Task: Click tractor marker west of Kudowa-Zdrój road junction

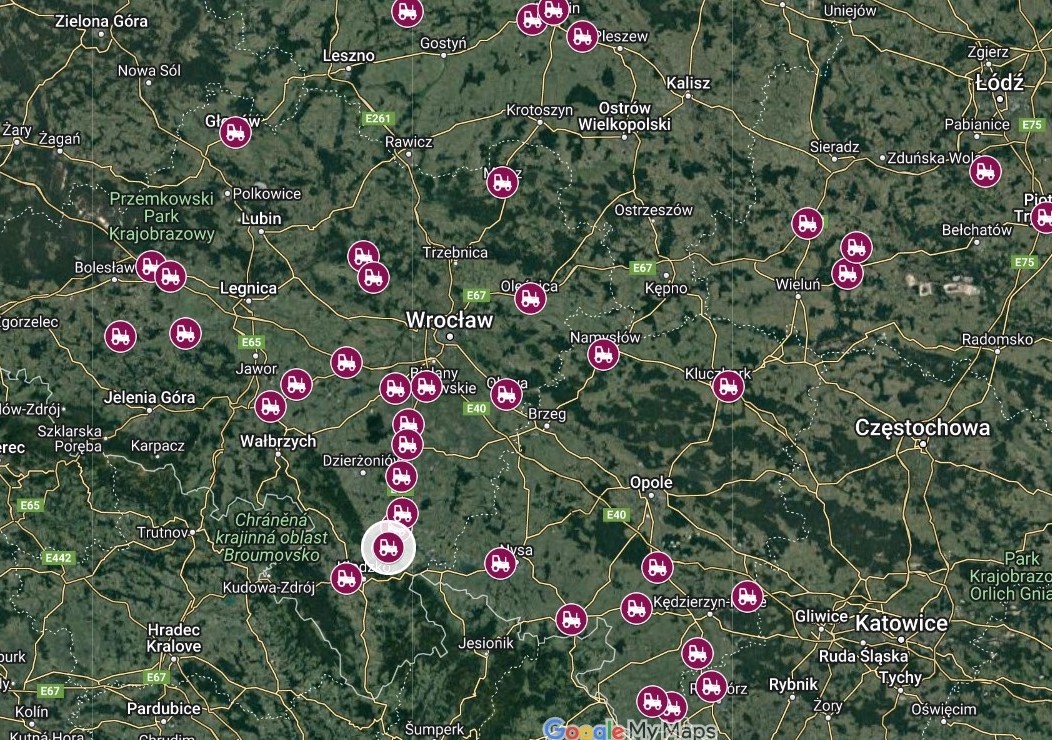Action: coord(346,578)
